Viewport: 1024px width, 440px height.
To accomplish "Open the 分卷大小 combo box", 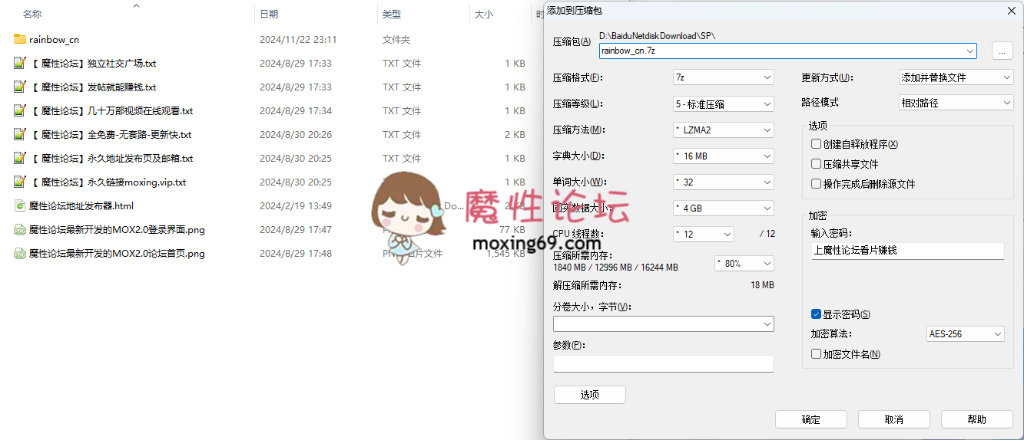I will pyautogui.click(x=663, y=324).
